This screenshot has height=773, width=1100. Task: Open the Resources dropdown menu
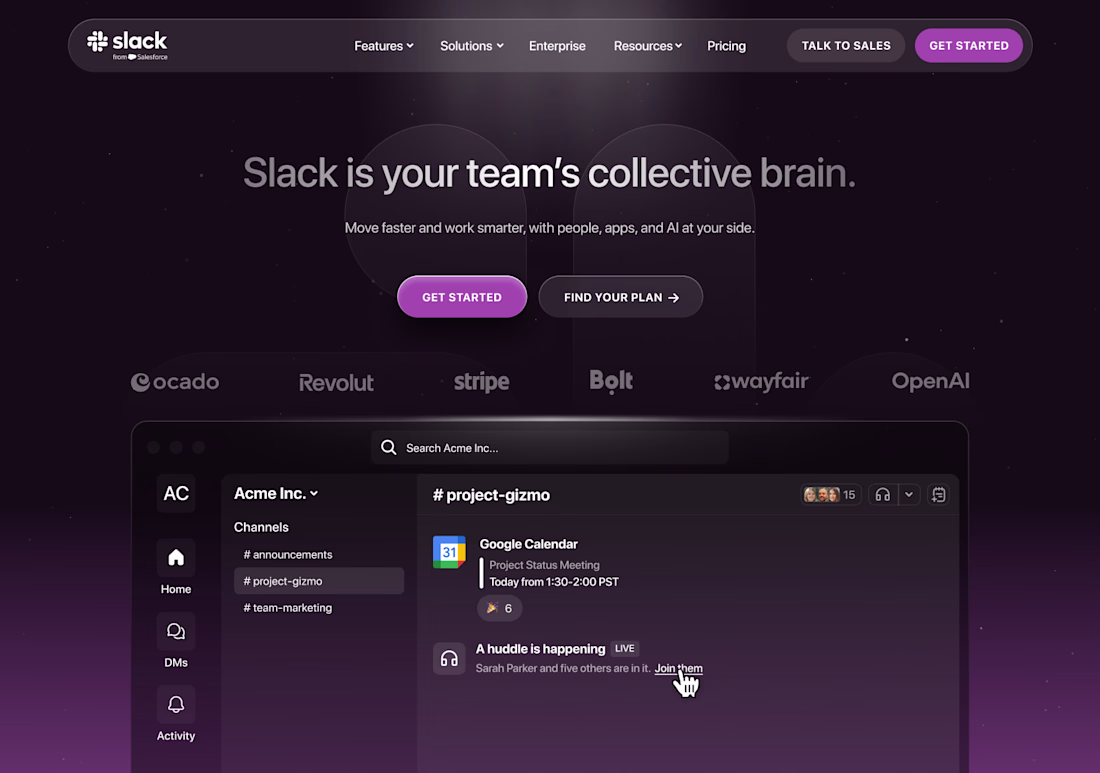point(648,46)
